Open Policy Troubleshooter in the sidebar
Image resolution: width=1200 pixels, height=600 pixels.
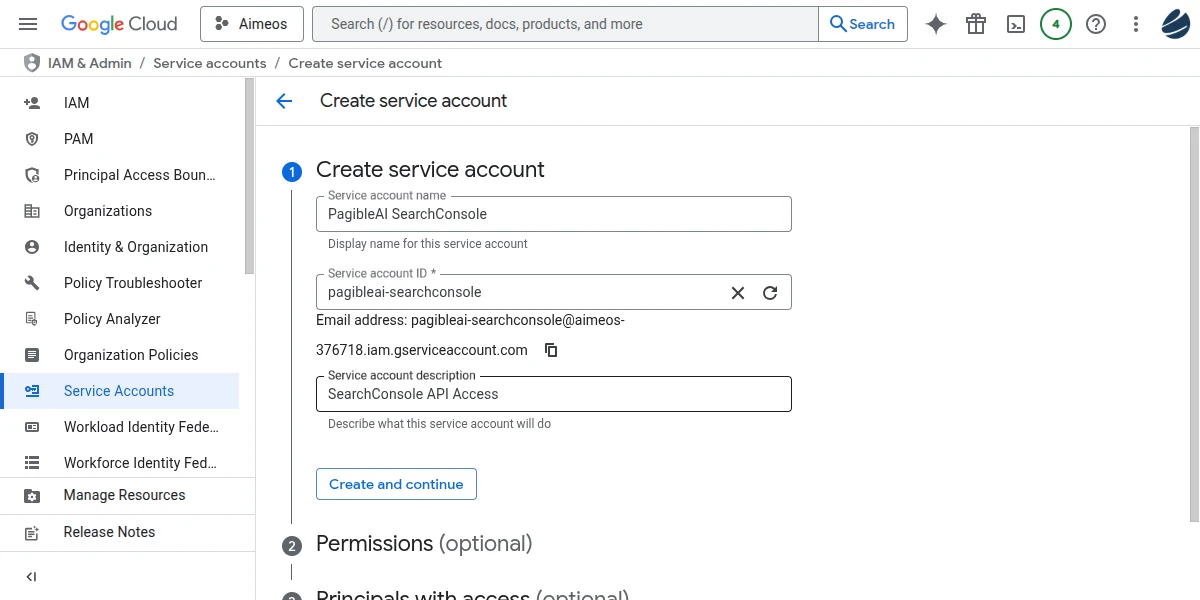[132, 283]
